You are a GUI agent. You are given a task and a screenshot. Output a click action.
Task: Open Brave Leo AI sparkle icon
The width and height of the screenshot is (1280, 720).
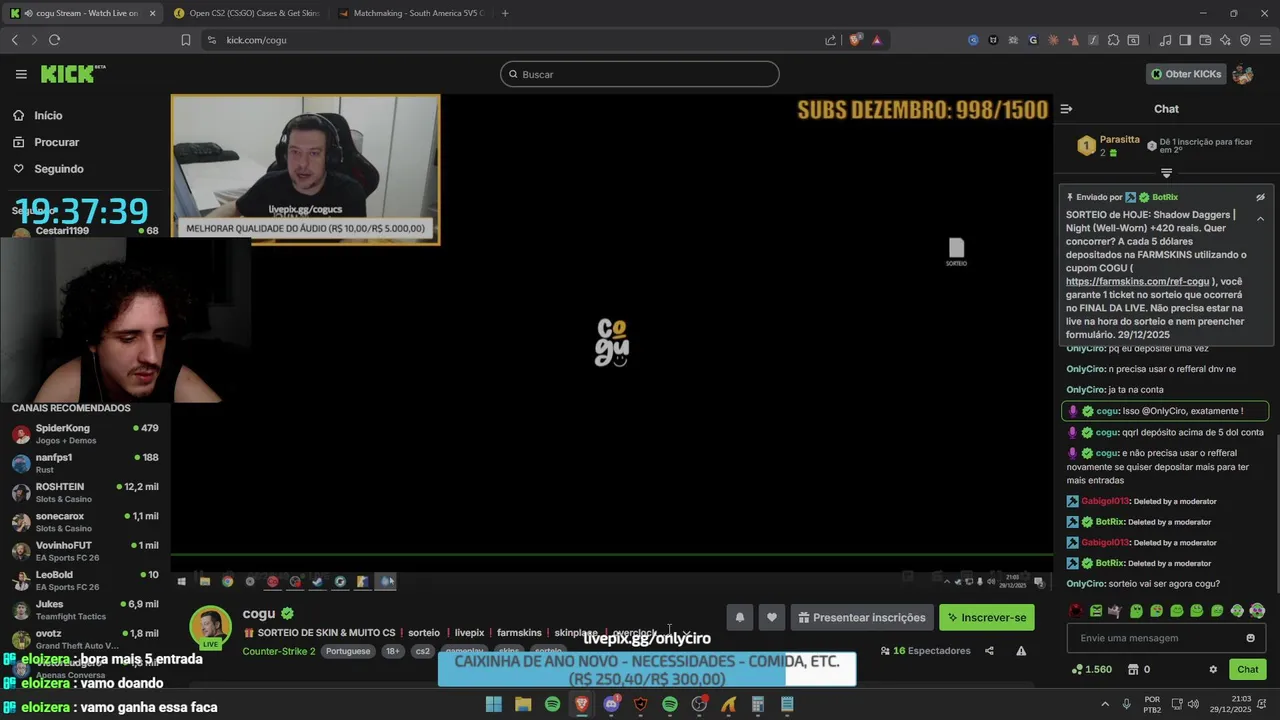click(1225, 40)
